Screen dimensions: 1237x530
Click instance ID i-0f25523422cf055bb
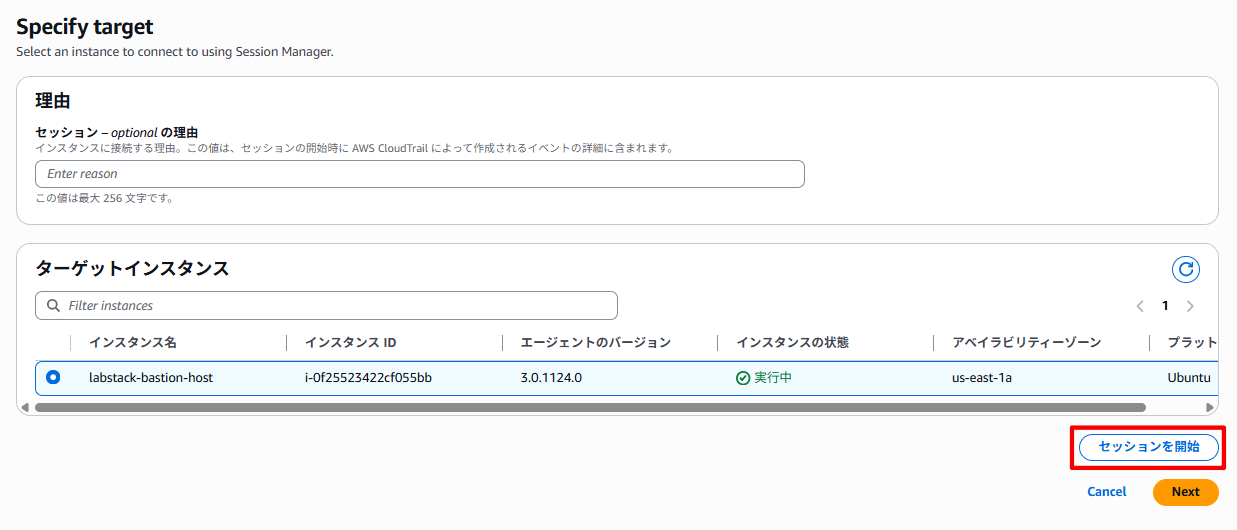tap(369, 378)
